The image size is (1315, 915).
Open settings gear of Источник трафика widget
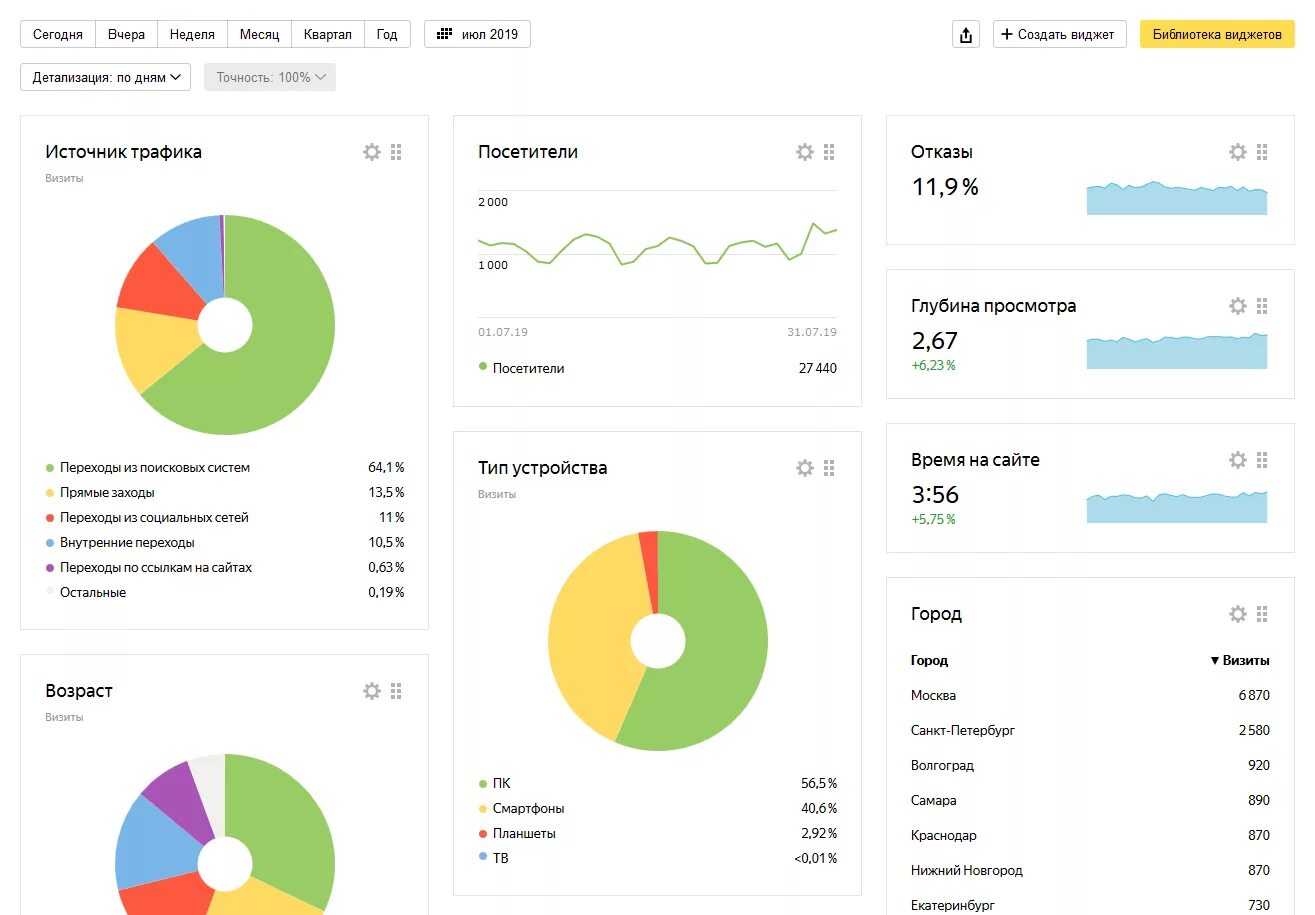(x=372, y=152)
